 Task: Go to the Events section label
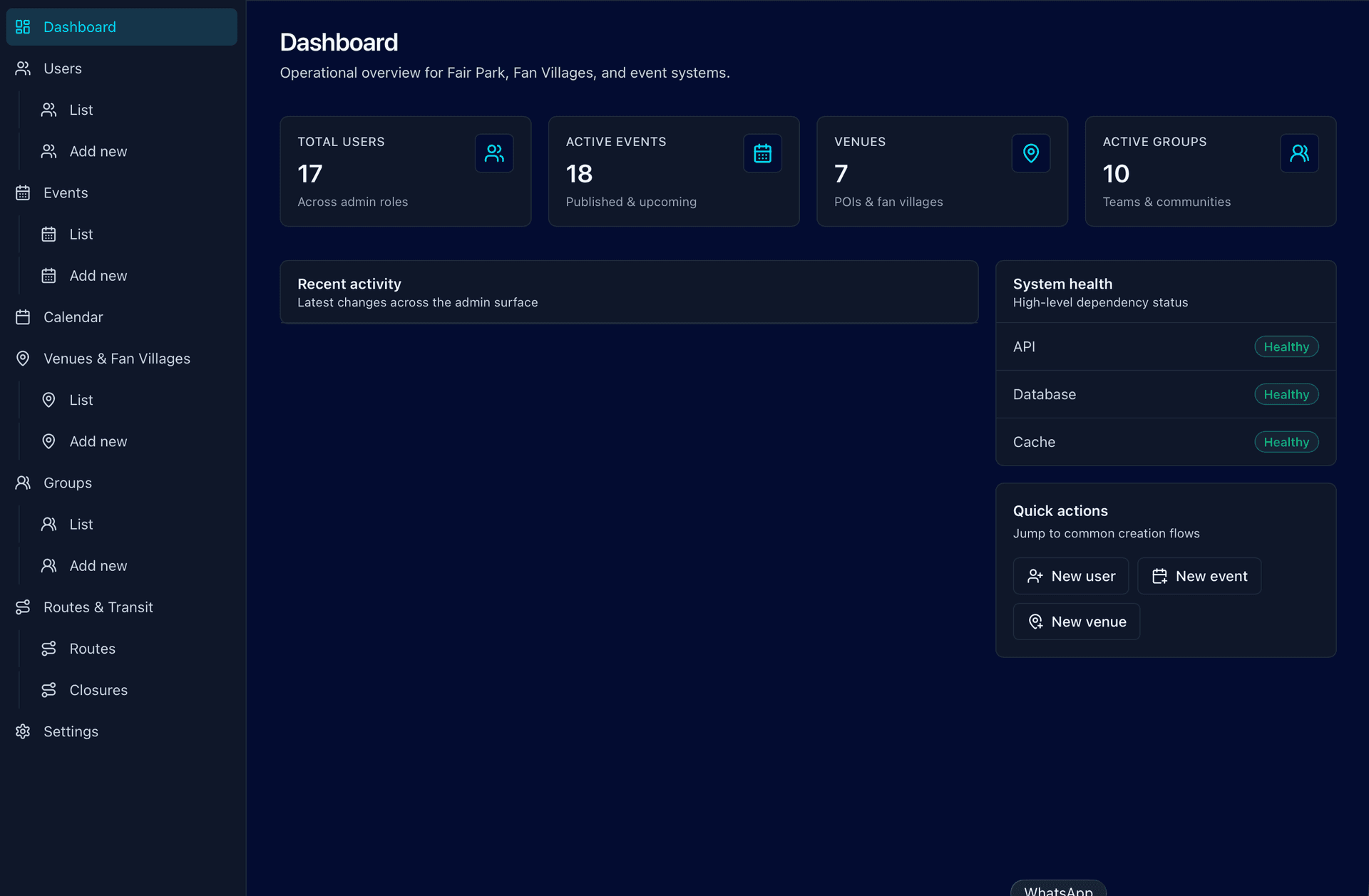66,192
